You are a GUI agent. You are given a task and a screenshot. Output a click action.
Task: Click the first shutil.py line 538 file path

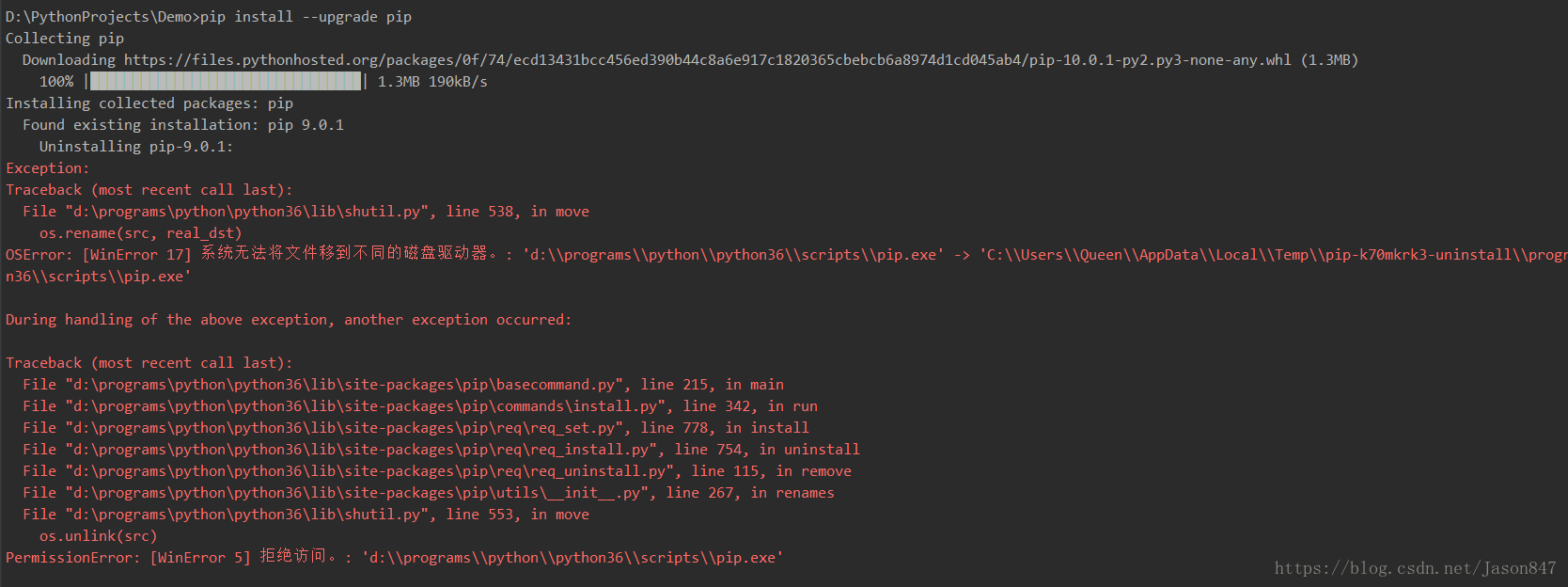point(247,212)
